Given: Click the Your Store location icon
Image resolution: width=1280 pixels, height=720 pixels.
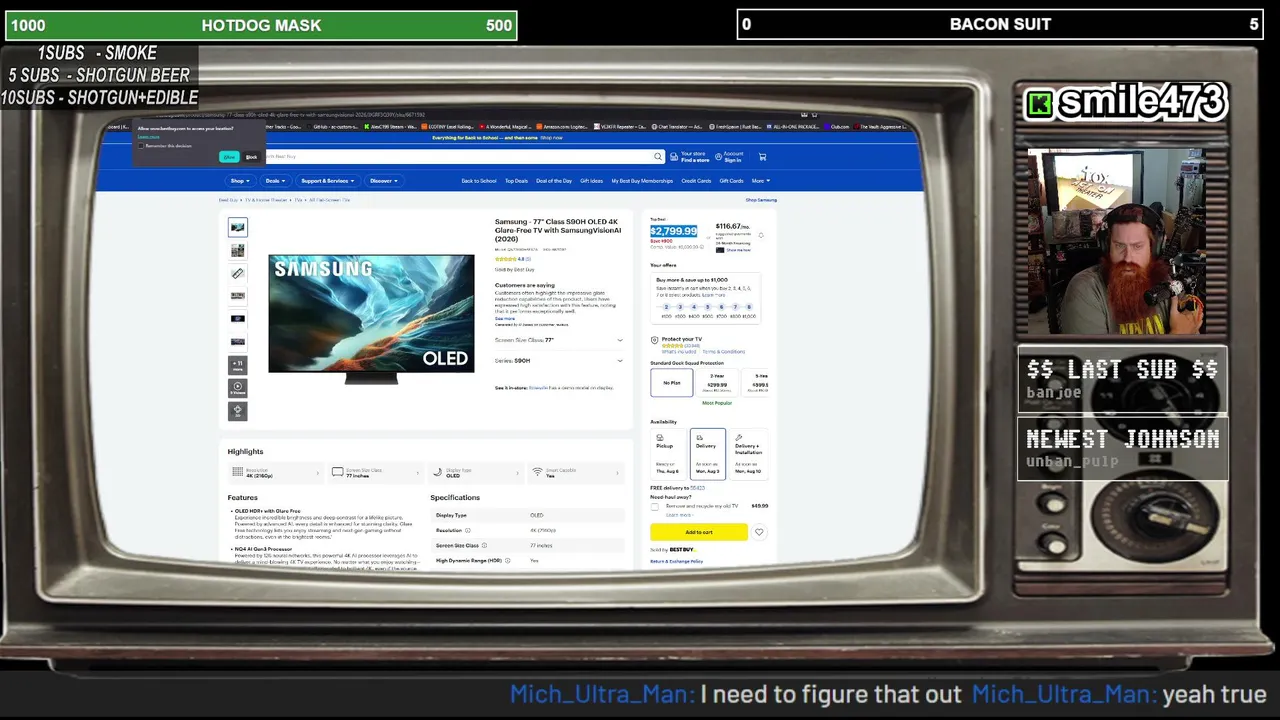Looking at the screenshot, I should pyautogui.click(x=674, y=157).
